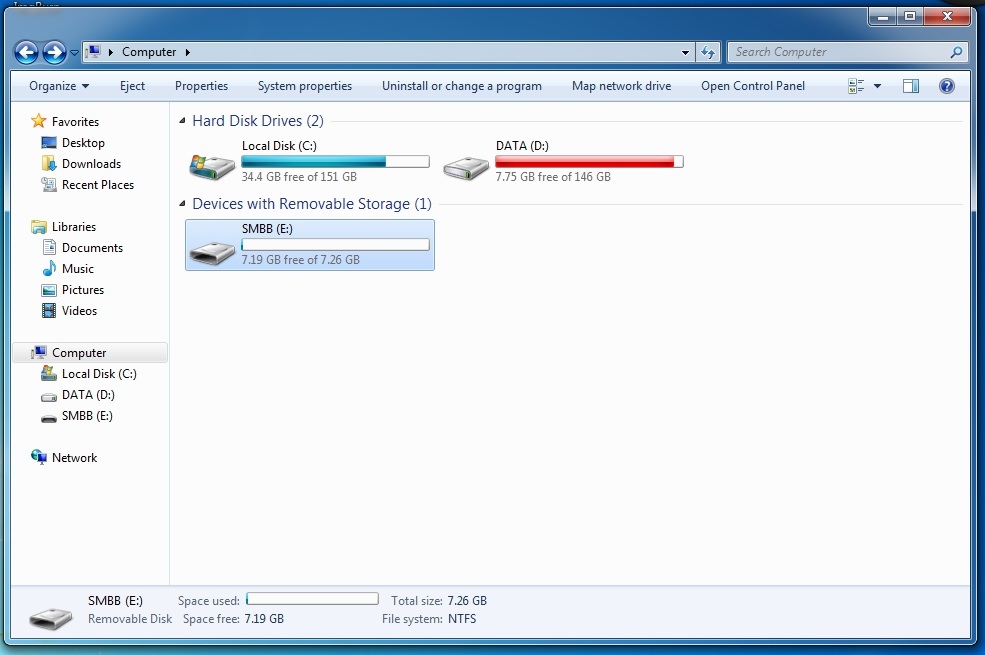The width and height of the screenshot is (985, 655).
Task: Go back with the Back arrow button
Action: pos(26,52)
